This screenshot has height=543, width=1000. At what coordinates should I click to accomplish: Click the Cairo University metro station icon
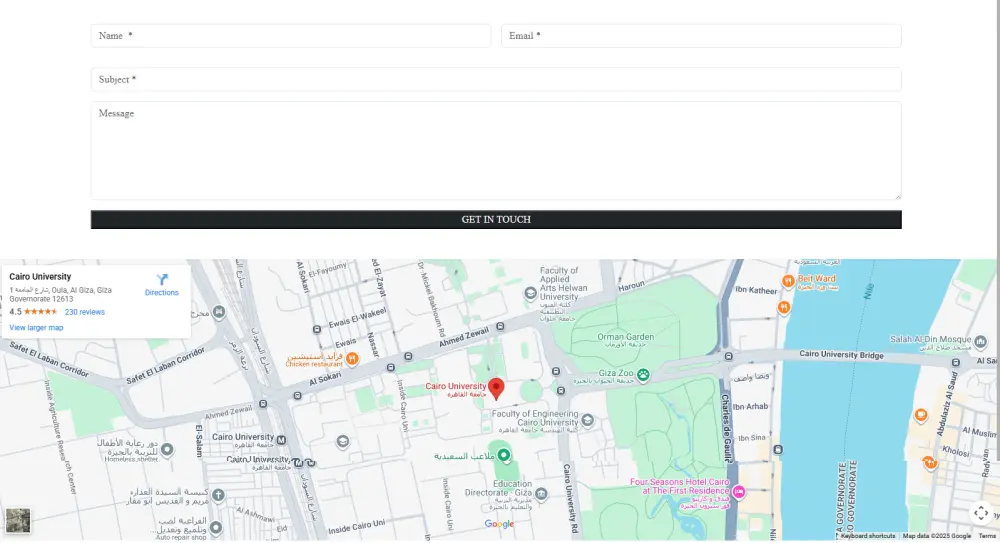pos(281,440)
